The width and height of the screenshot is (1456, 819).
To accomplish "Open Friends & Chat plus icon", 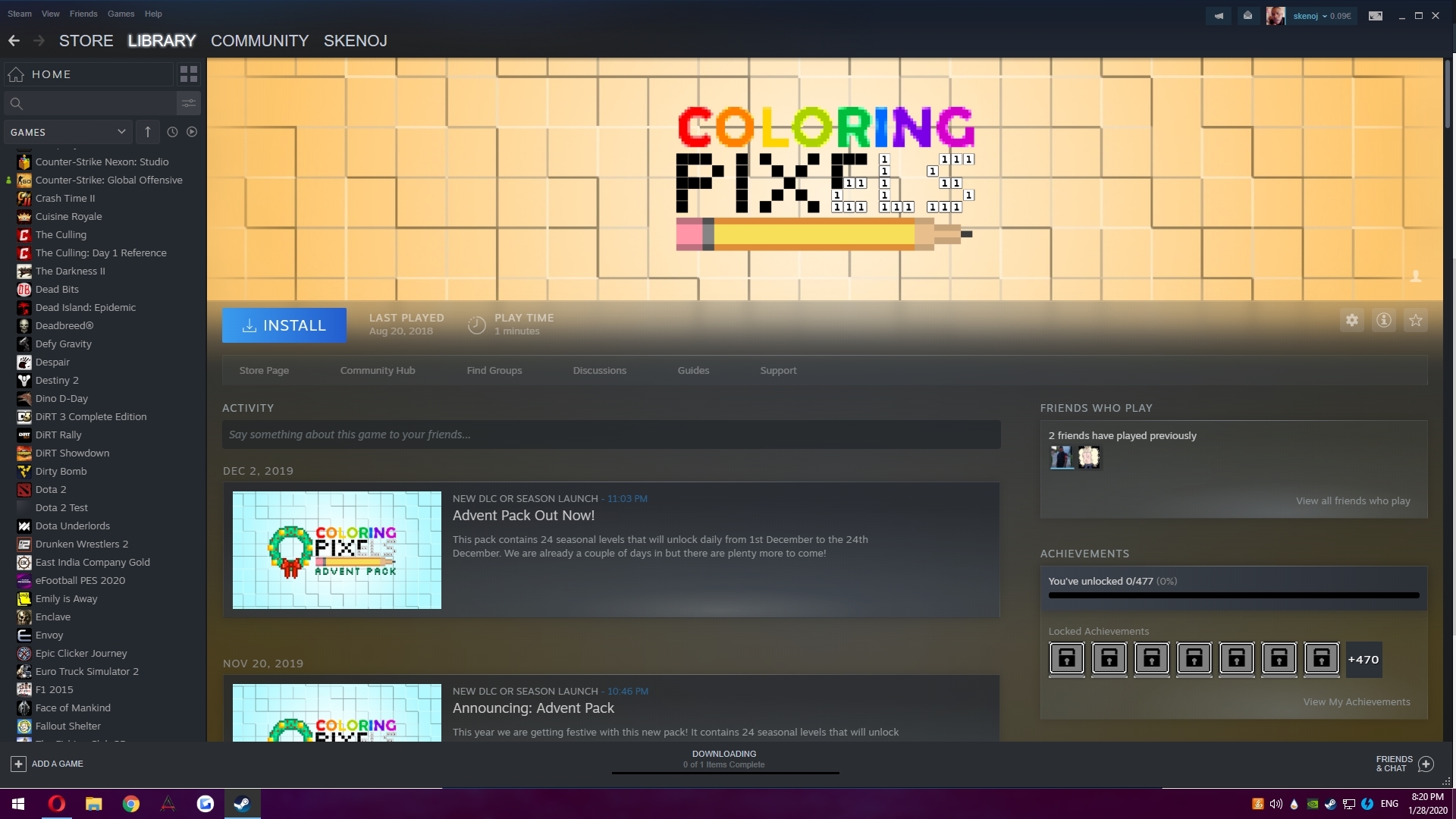I will tap(1426, 764).
